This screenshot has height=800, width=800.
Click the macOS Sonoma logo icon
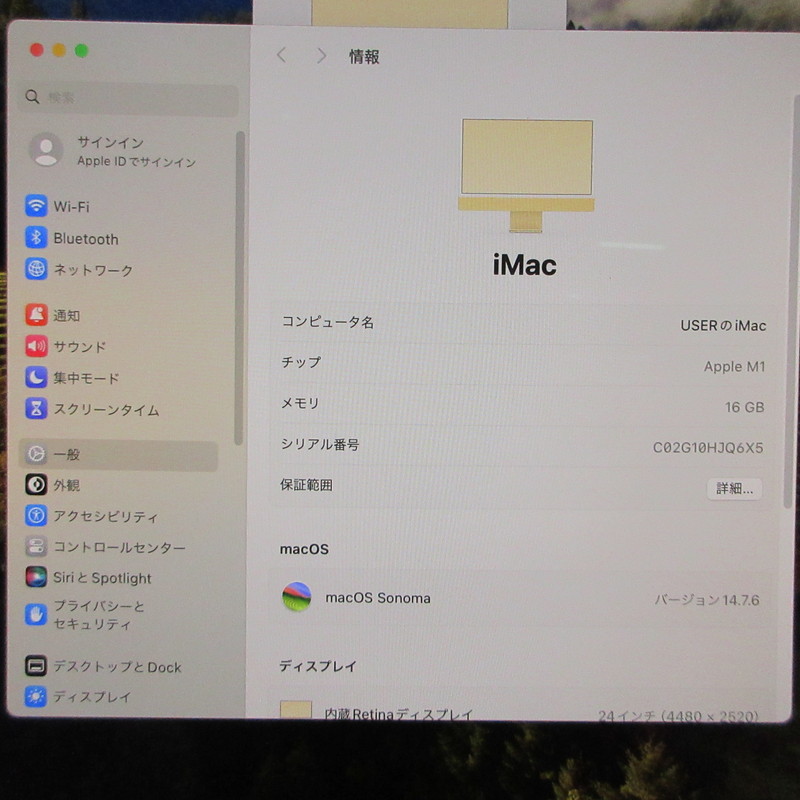296,596
